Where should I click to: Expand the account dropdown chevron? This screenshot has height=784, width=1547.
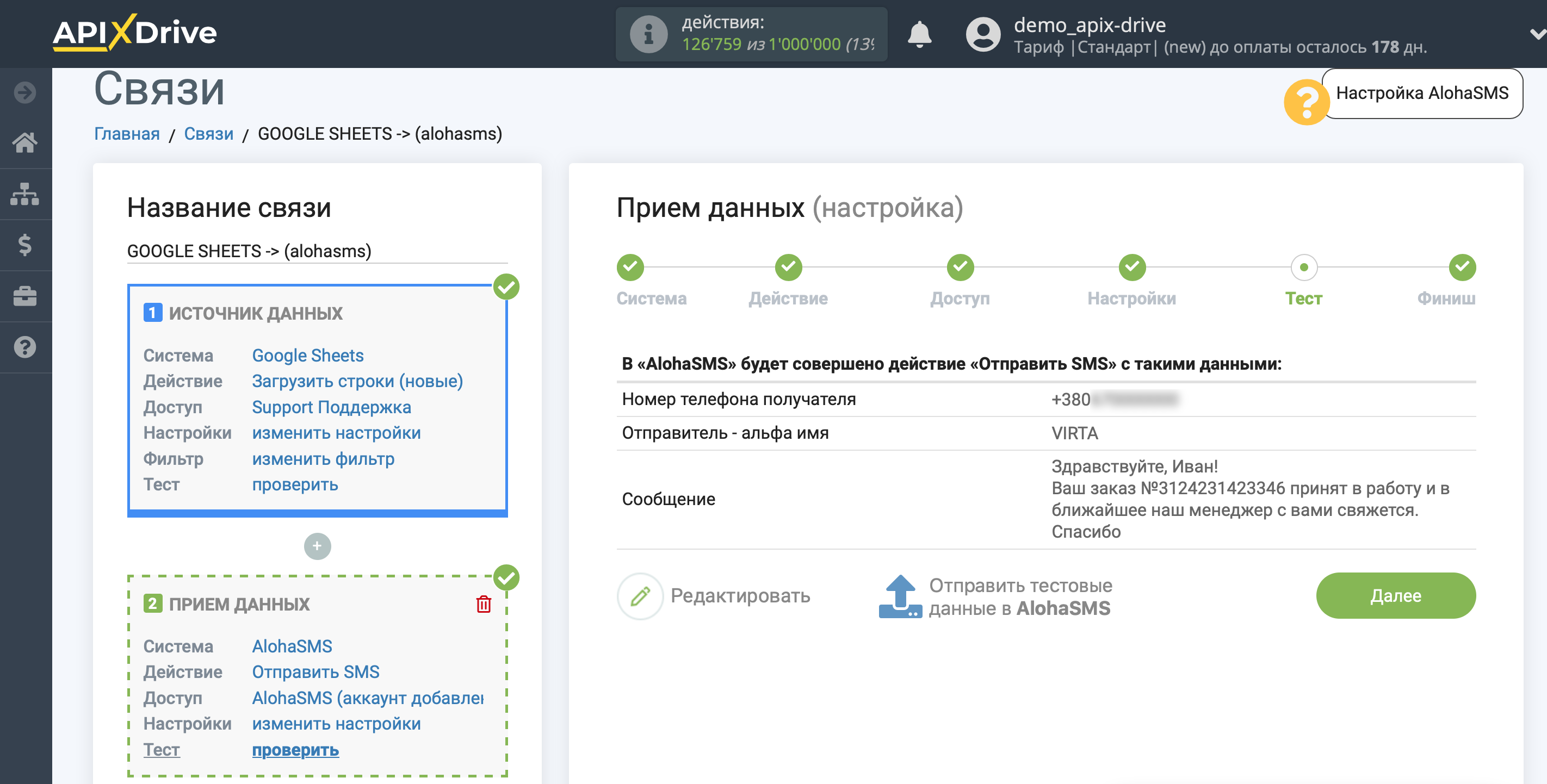click(1537, 34)
